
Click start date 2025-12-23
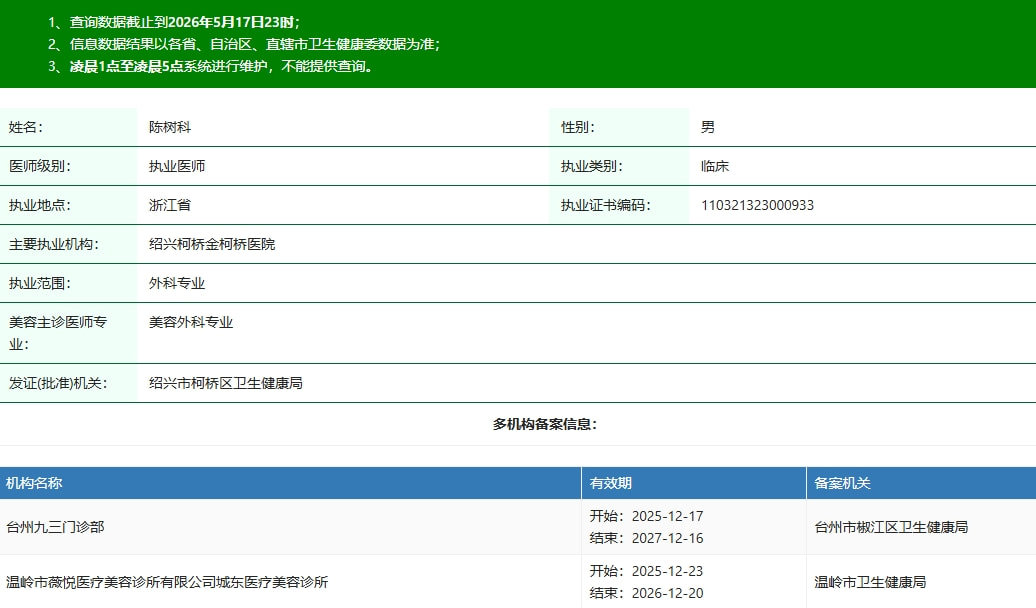tap(667, 571)
